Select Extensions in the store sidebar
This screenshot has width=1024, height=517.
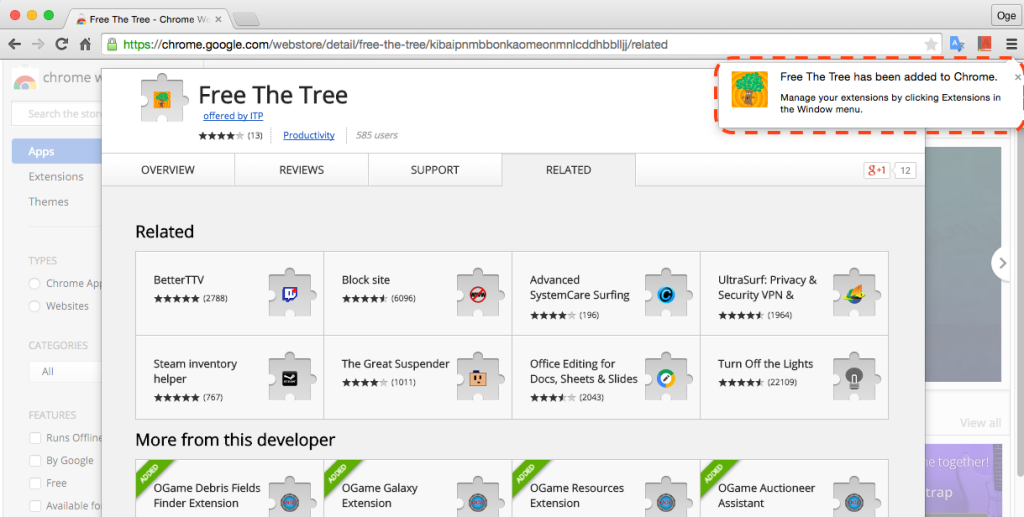(56, 176)
